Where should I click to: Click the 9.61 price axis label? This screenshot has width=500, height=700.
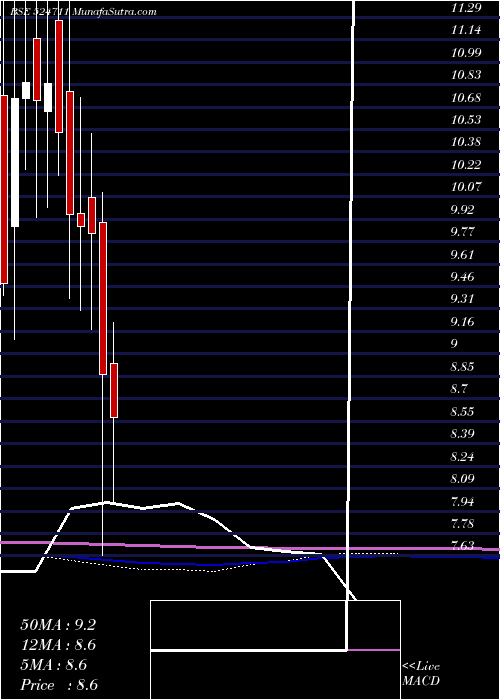463,254
